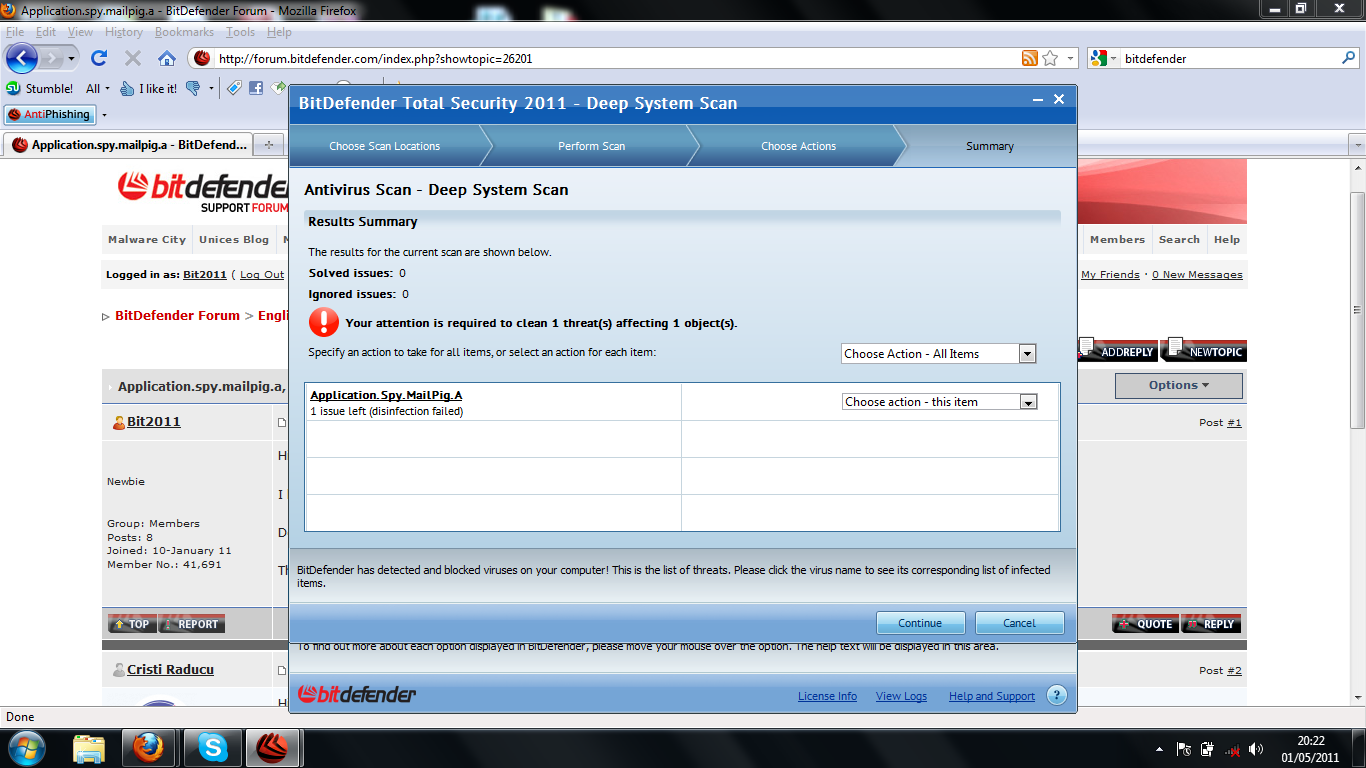
Task: Open AntiPhishing toolbar dropdown arrow
Action: coord(104,115)
